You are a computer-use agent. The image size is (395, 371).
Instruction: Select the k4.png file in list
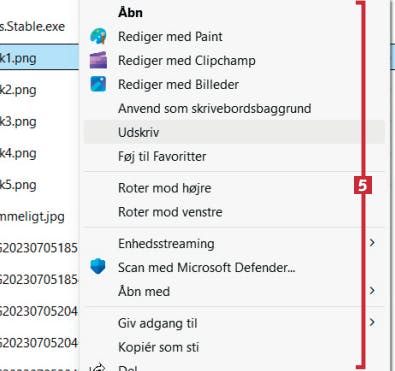tap(18, 153)
